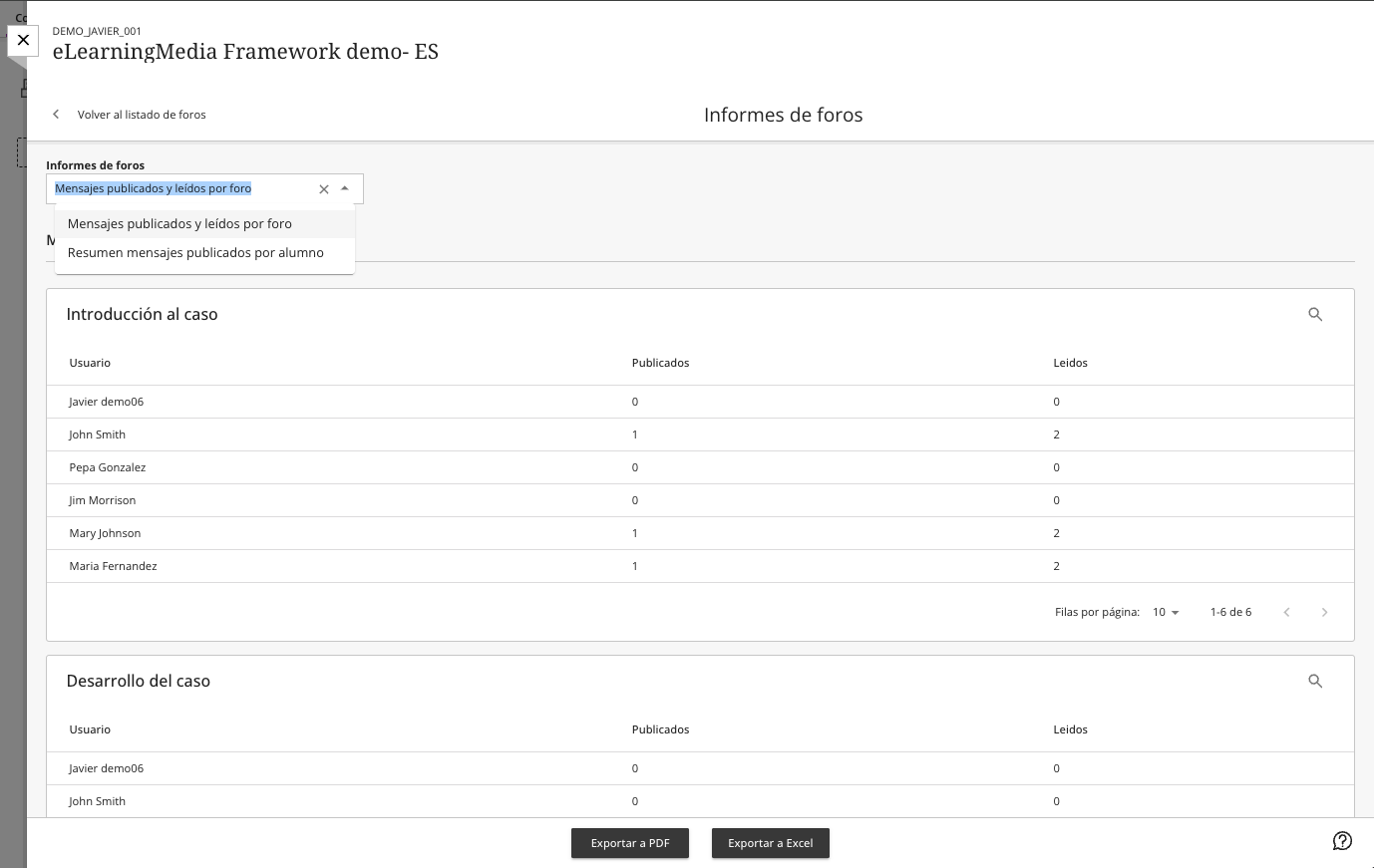Click the 1-6 de 6 pagination text
1374x868 pixels.
tap(1230, 612)
